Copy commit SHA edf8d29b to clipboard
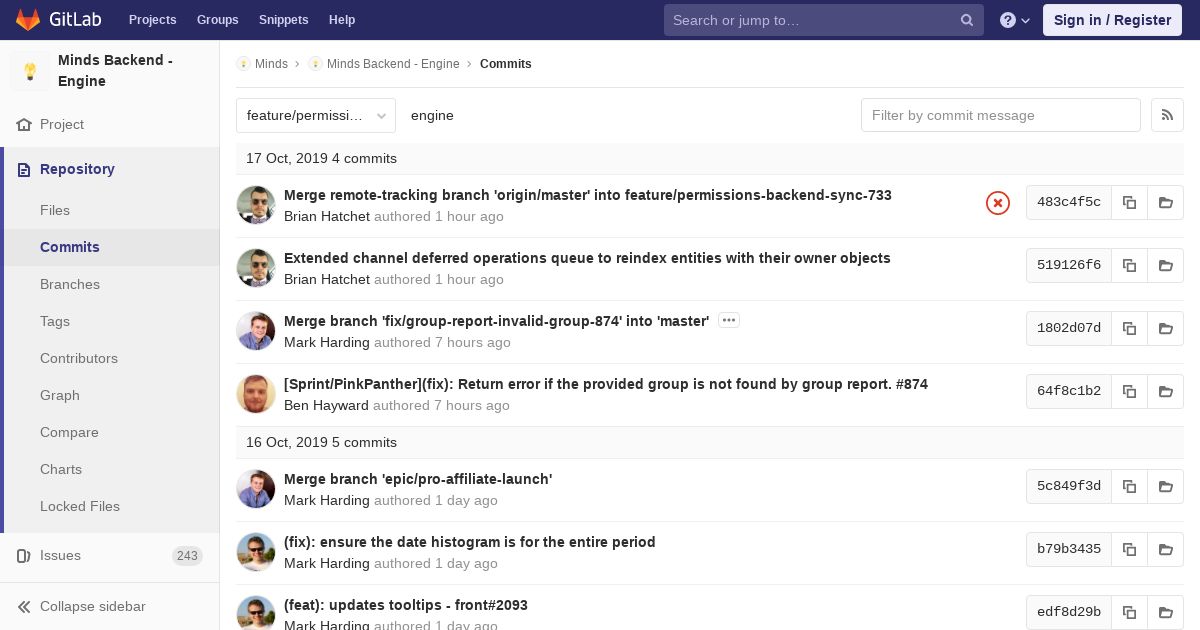 click(1129, 612)
